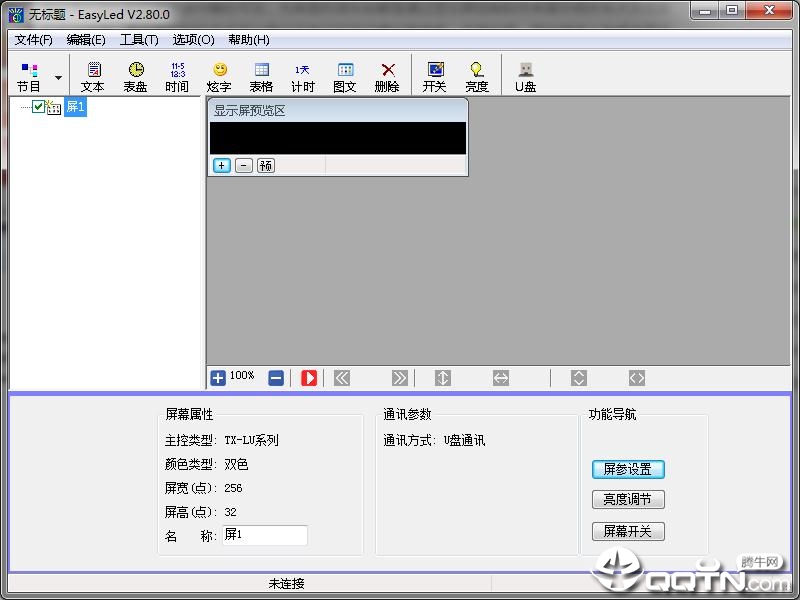Click the screen height value 32

pyautogui.click(x=231, y=512)
